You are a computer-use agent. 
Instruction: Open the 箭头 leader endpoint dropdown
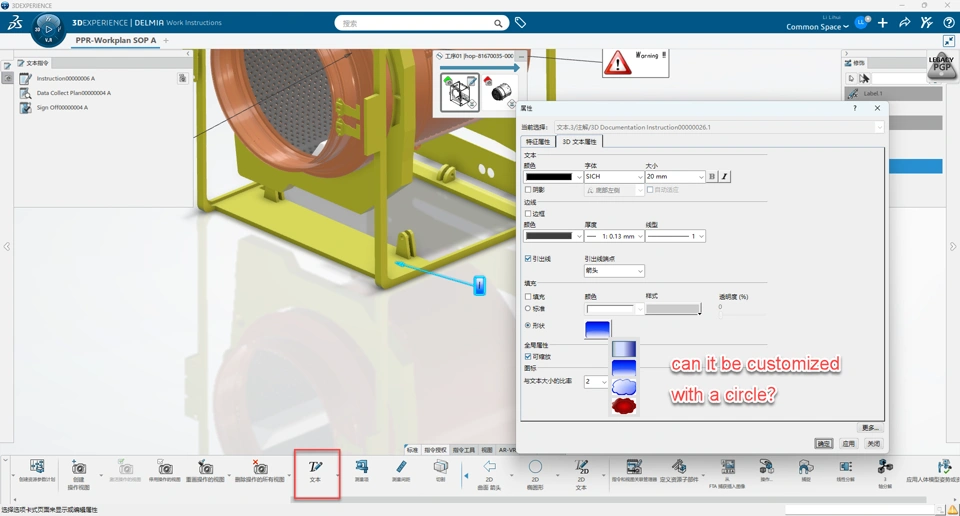click(614, 271)
